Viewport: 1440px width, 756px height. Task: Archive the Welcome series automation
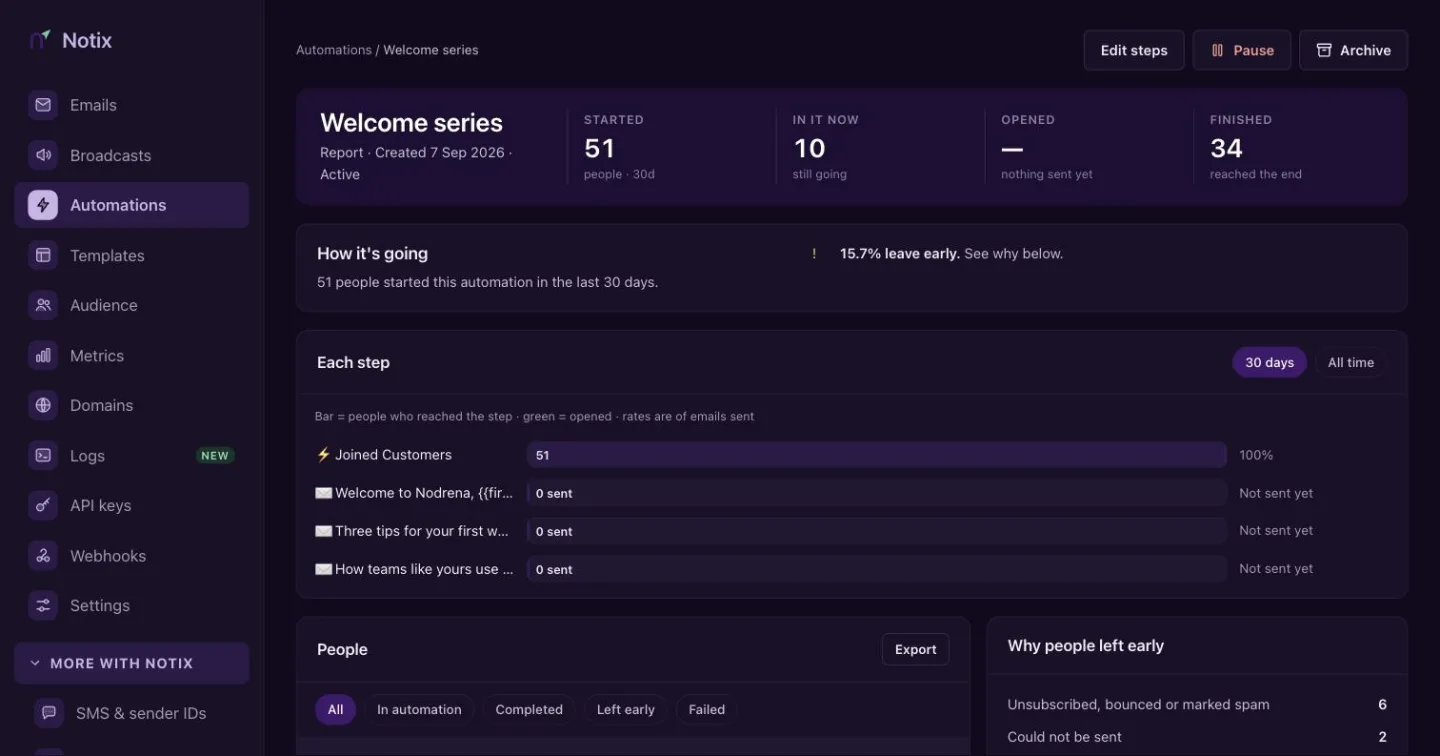(1353, 50)
